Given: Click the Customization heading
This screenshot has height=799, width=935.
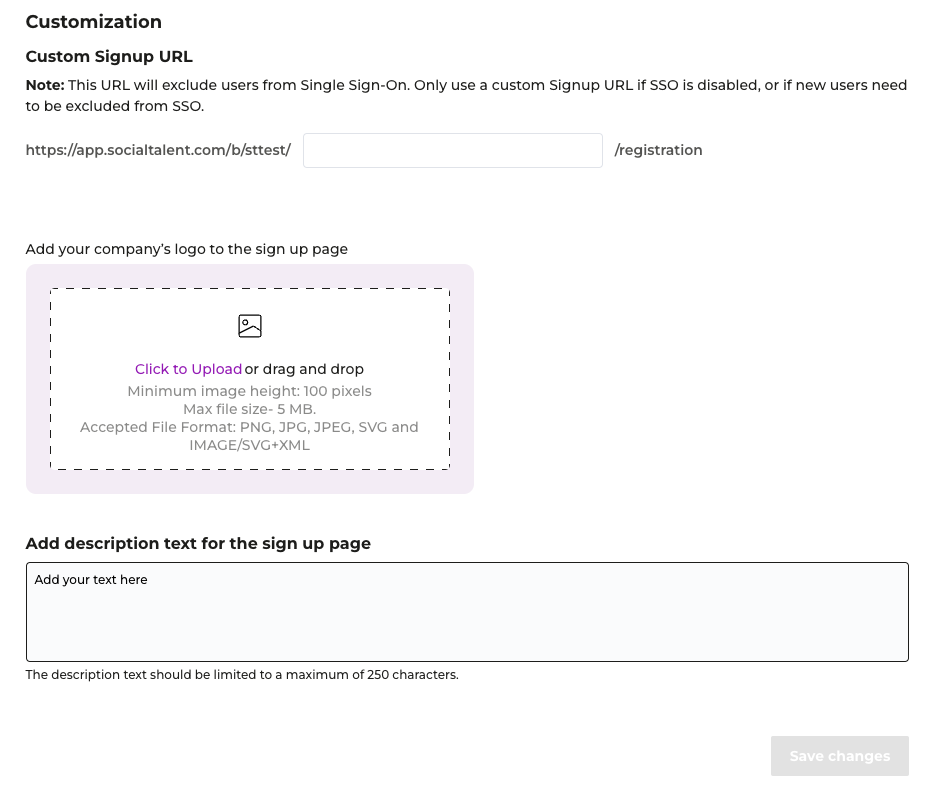Looking at the screenshot, I should pyautogui.click(x=94, y=21).
